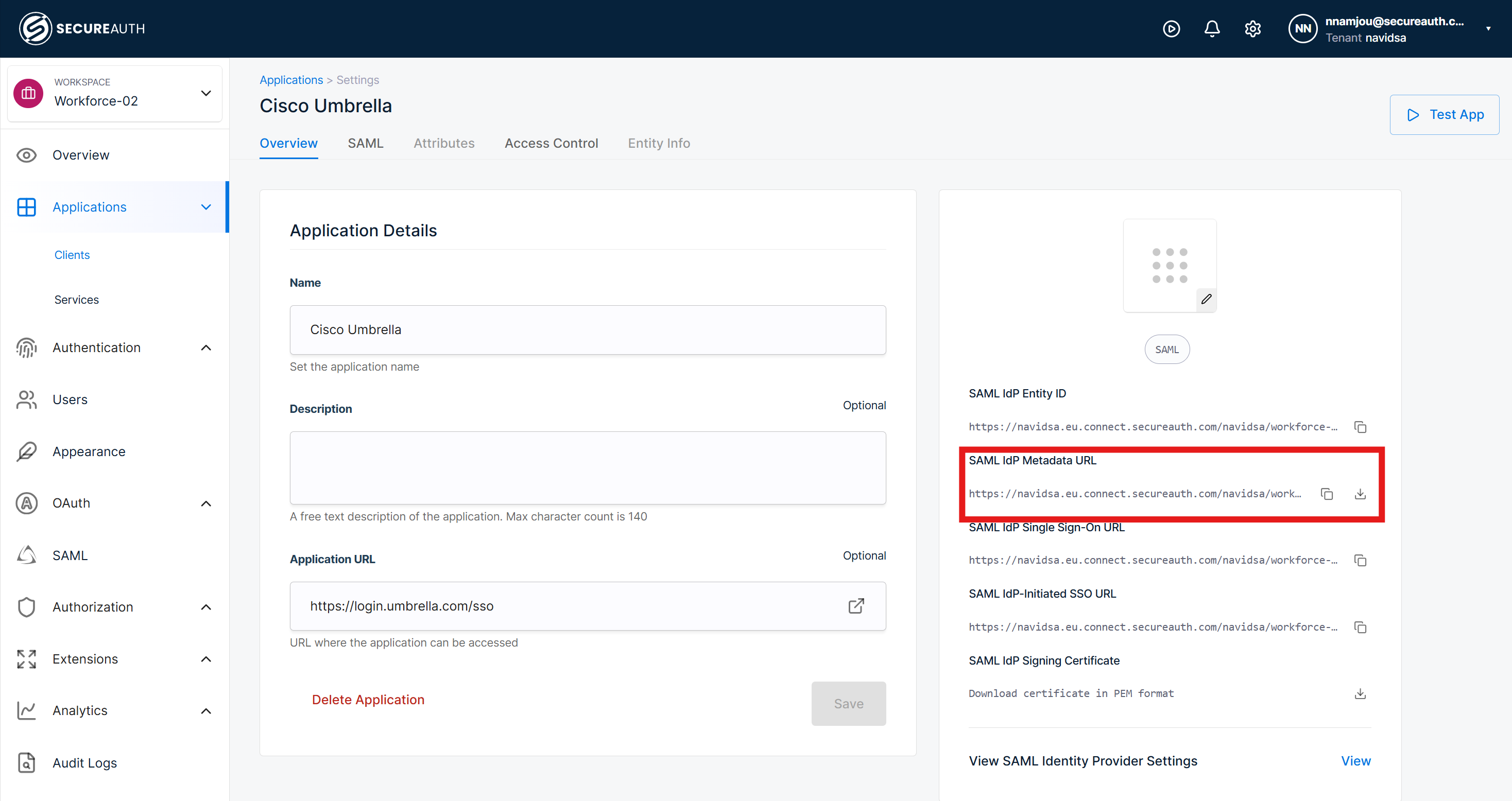Expand the OAuth section chevron
1512x801 pixels.
click(206, 503)
